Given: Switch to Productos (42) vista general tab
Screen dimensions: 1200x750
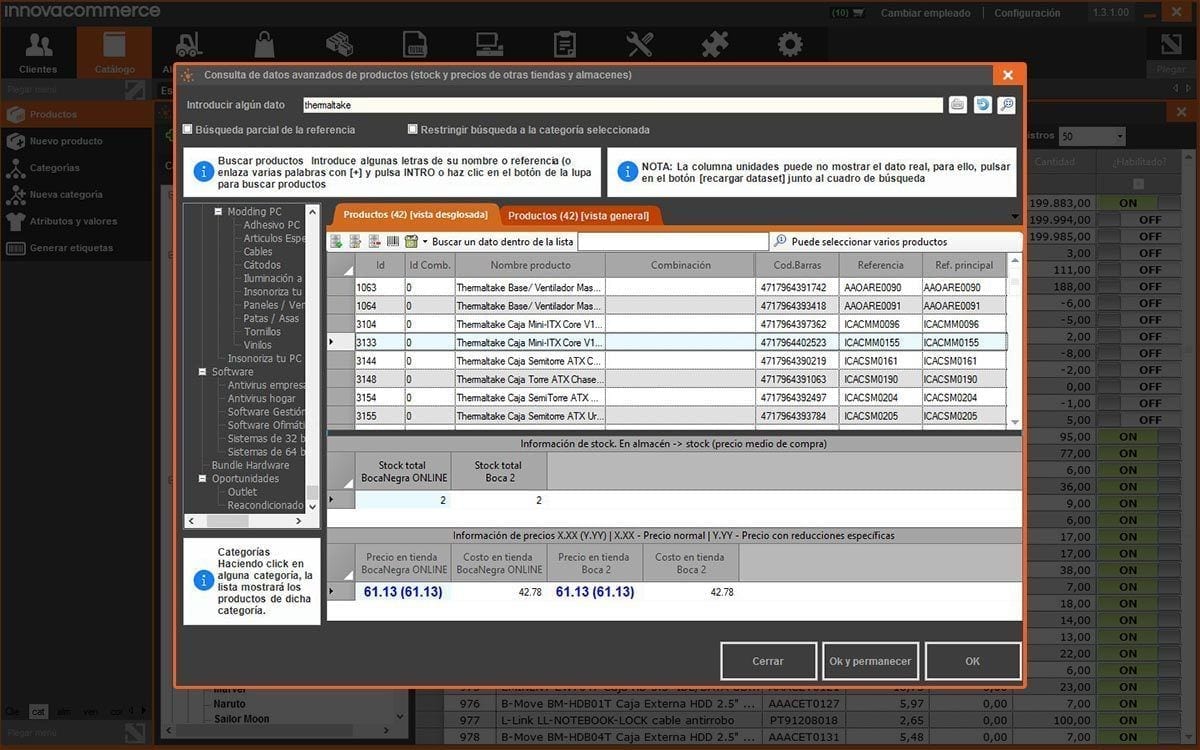Looking at the screenshot, I should click(x=578, y=216).
